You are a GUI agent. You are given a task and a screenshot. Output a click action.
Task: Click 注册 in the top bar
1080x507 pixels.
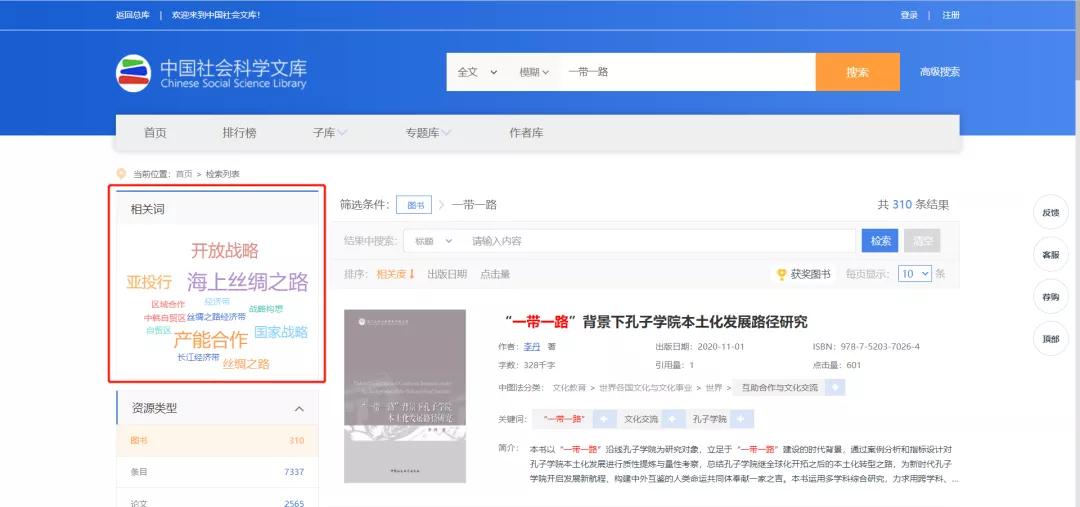point(951,15)
